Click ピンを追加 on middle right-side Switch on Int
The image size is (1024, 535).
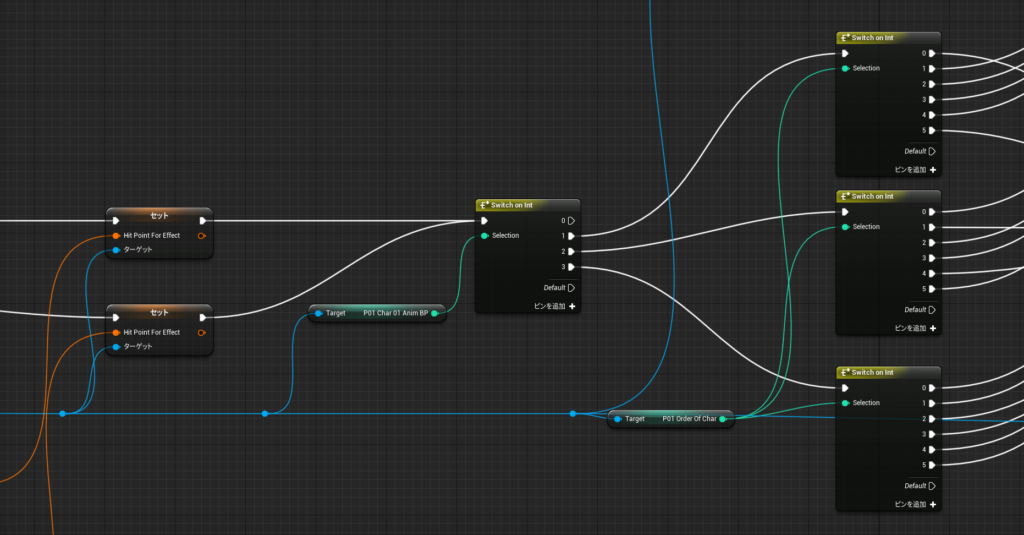pyautogui.click(x=915, y=329)
